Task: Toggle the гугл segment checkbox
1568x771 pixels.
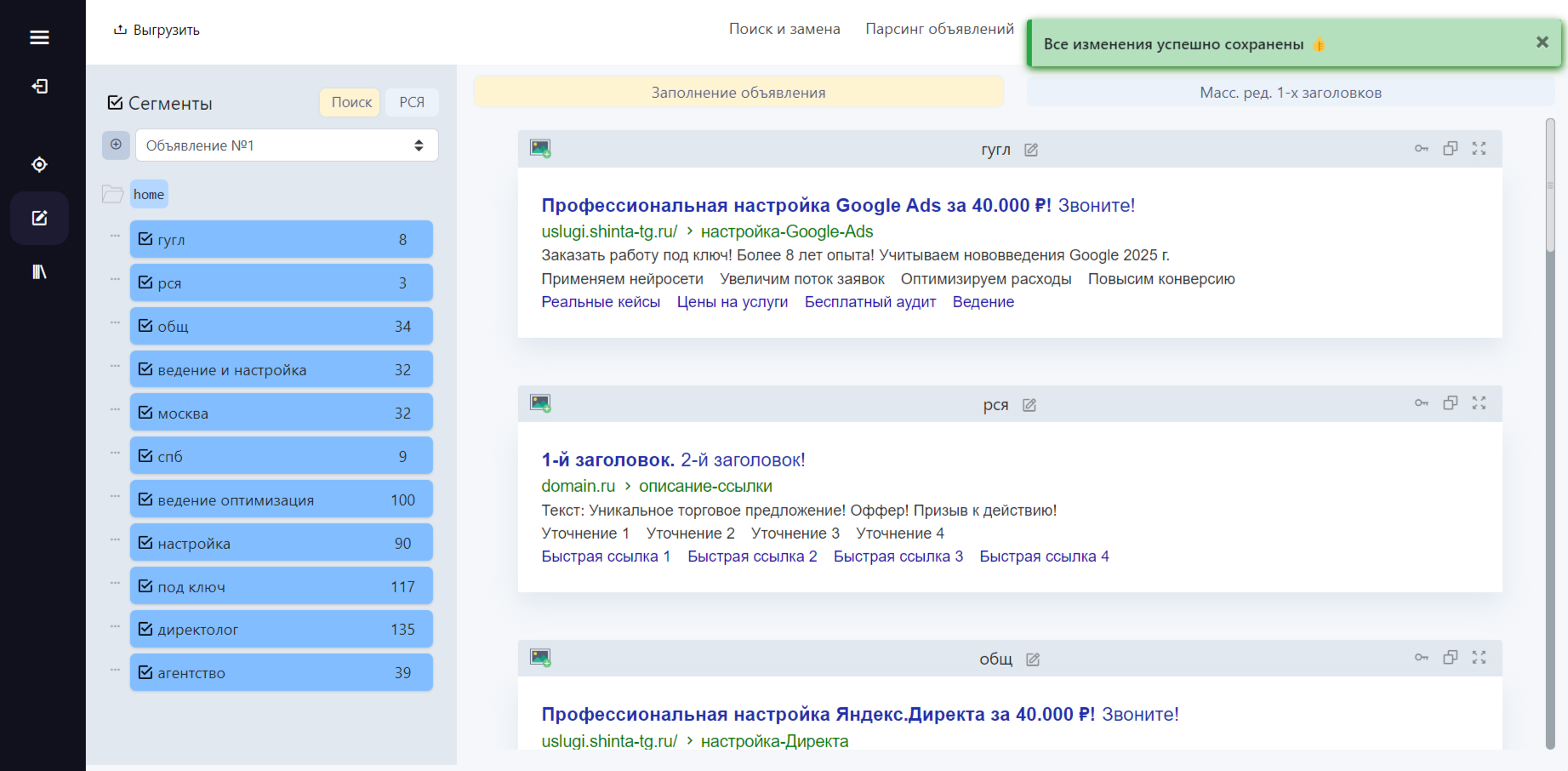Action: point(145,239)
